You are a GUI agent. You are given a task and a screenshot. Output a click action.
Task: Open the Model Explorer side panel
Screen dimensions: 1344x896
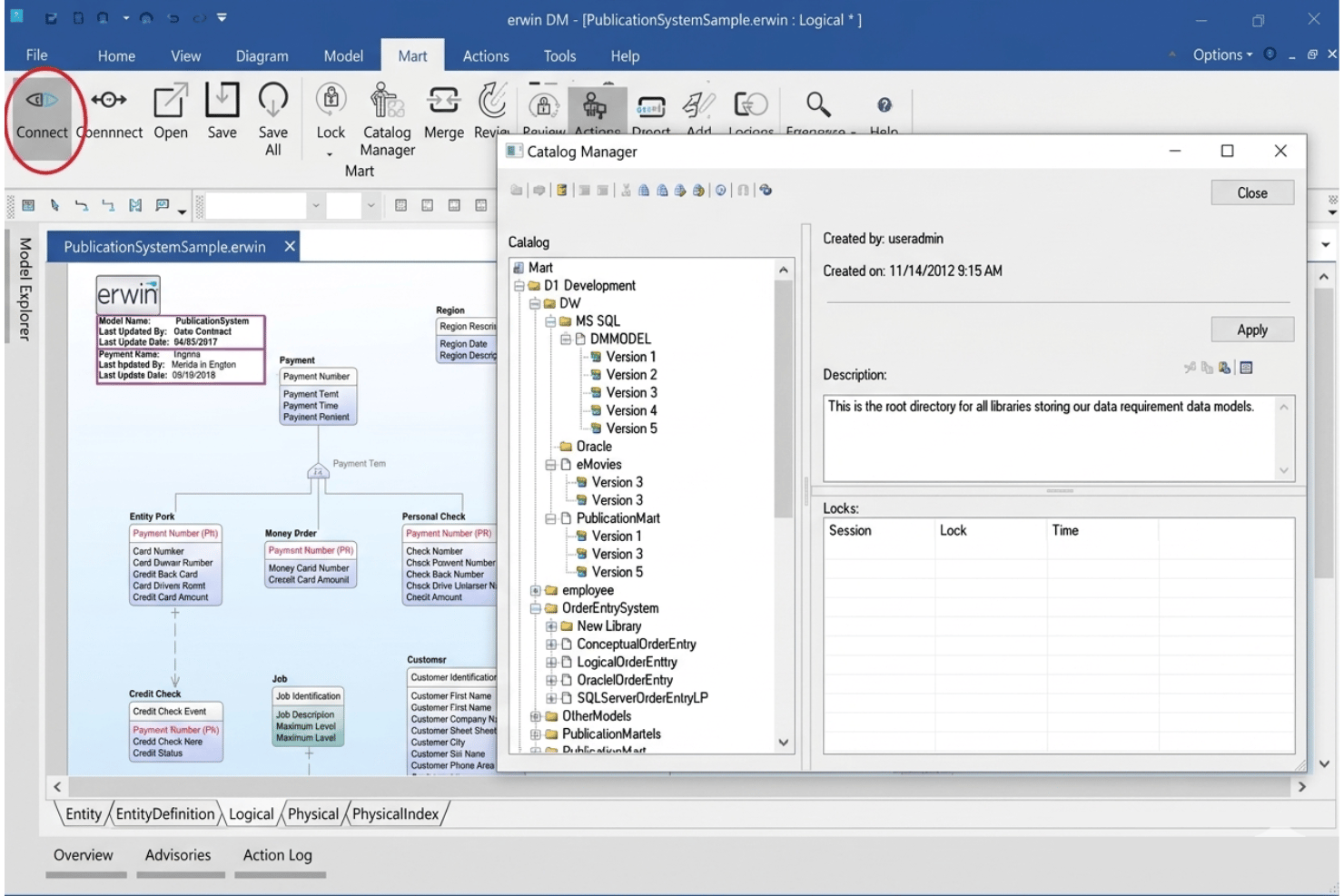(25, 289)
